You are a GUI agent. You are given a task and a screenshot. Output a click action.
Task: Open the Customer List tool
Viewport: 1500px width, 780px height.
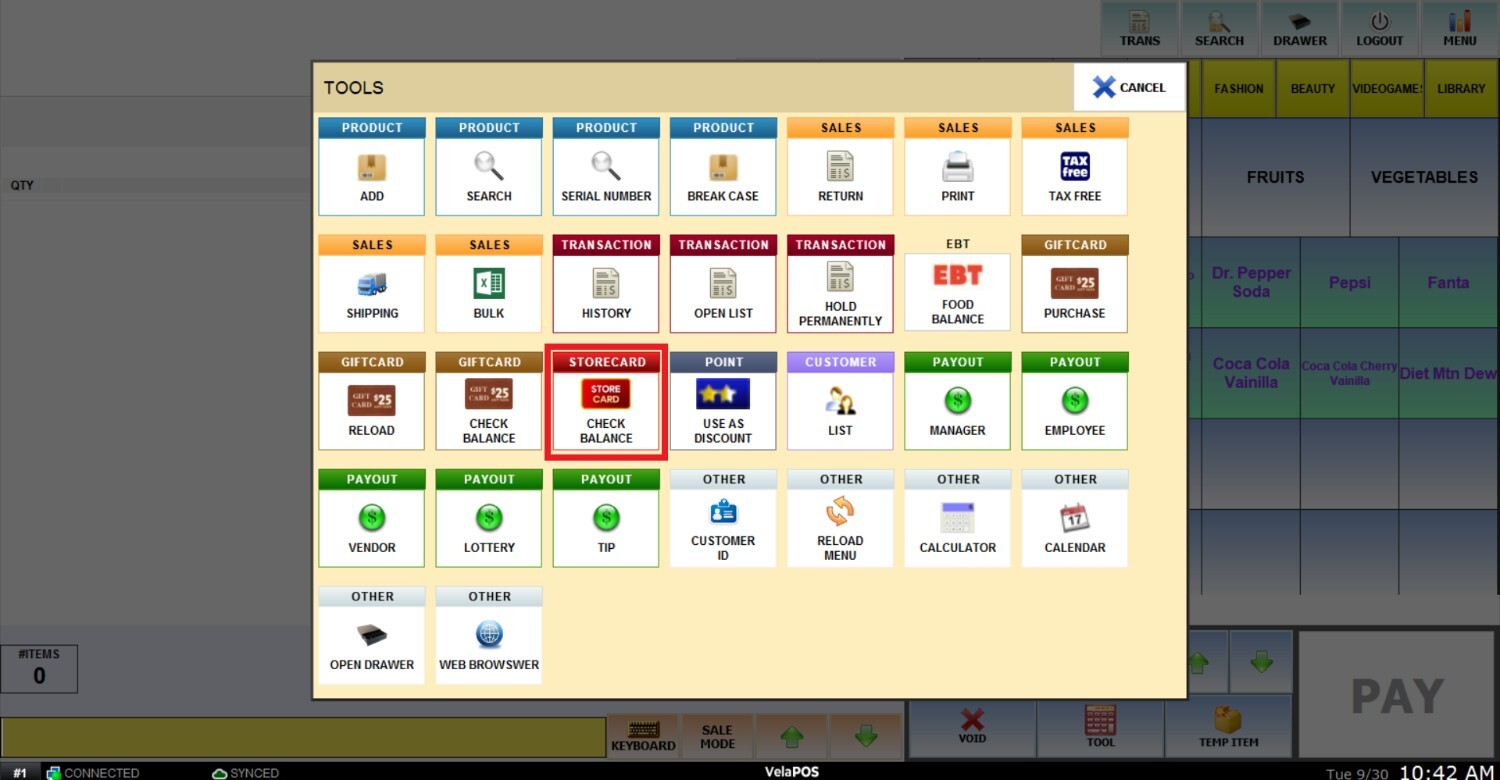(840, 410)
